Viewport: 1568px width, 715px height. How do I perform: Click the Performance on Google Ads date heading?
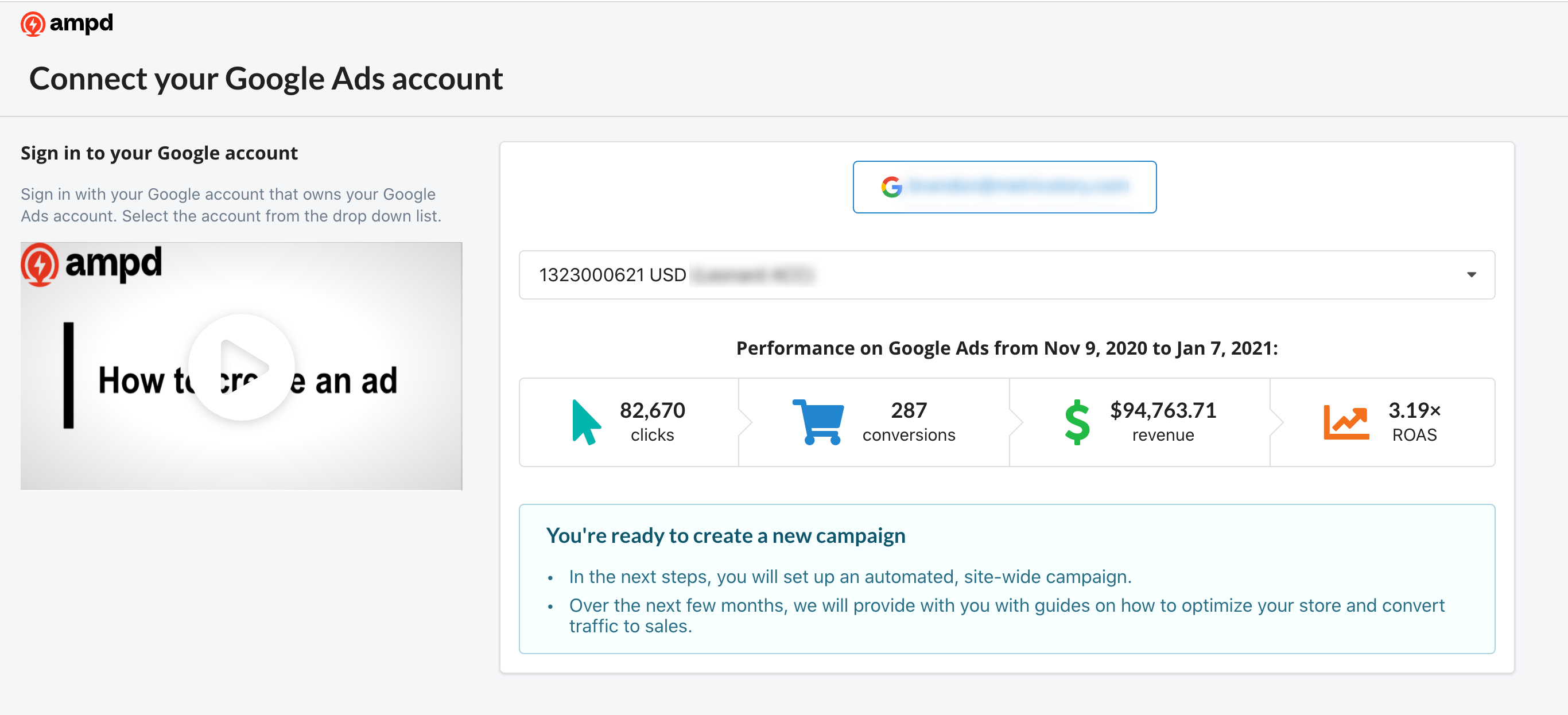[1007, 348]
